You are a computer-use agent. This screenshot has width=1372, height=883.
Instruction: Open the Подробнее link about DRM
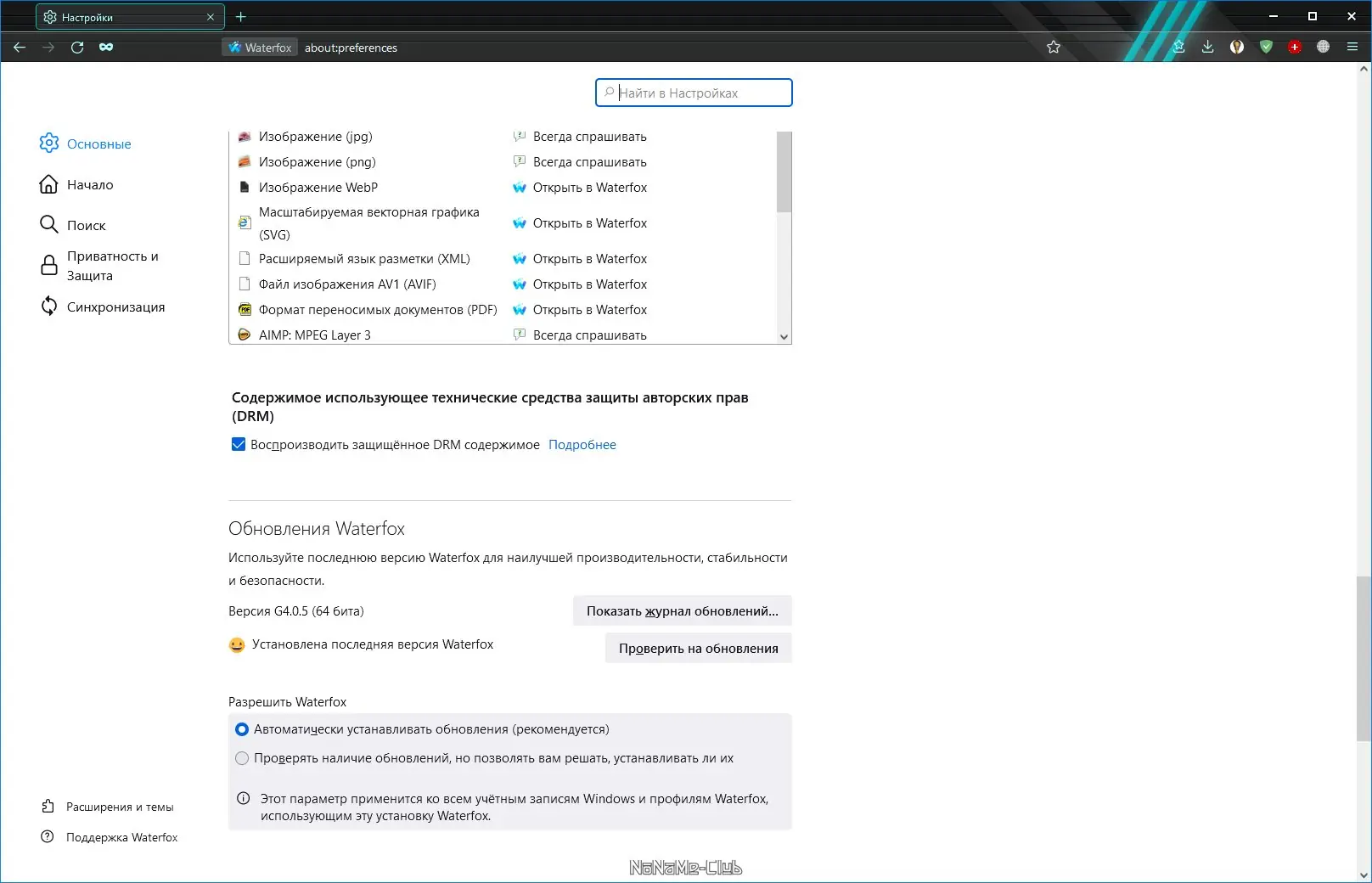(582, 445)
